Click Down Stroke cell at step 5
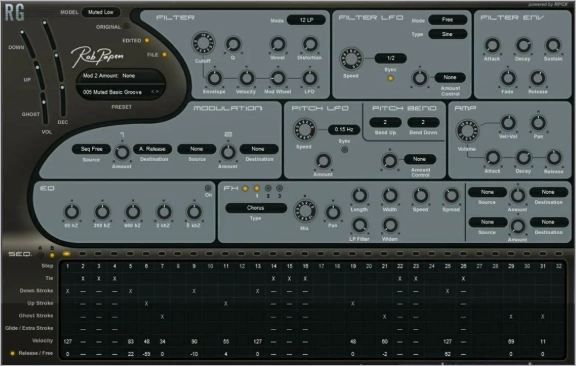 (x=130, y=291)
